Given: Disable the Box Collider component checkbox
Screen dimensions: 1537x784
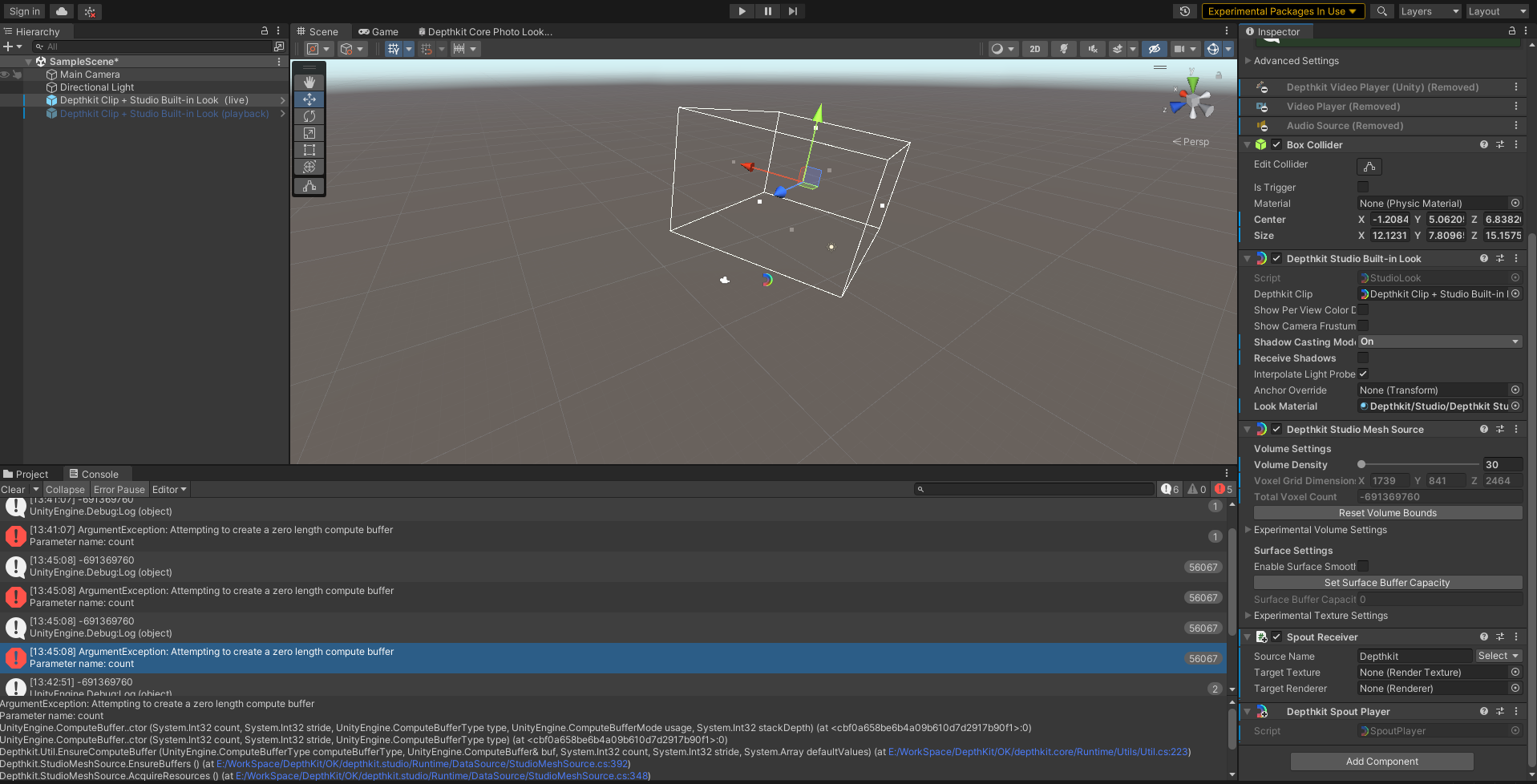Looking at the screenshot, I should pyautogui.click(x=1276, y=145).
